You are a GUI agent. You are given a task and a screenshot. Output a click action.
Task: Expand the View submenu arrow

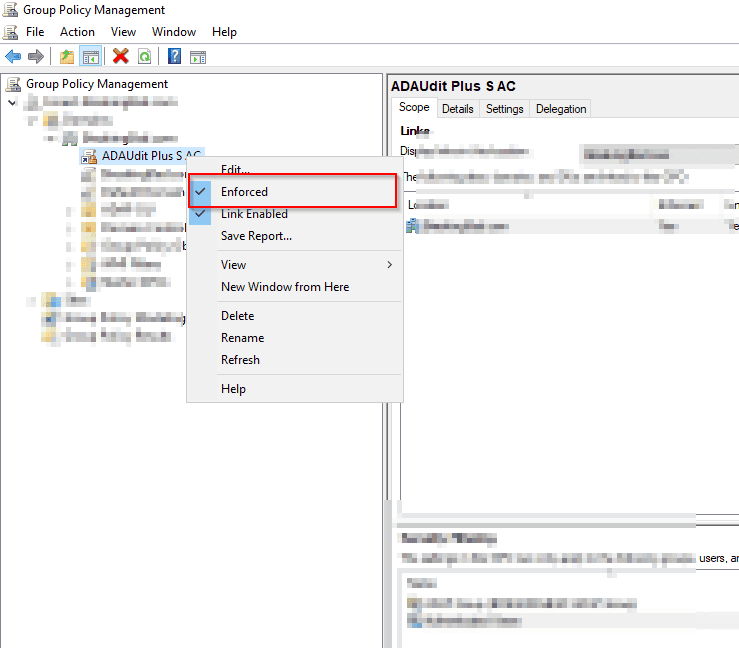pos(389,265)
